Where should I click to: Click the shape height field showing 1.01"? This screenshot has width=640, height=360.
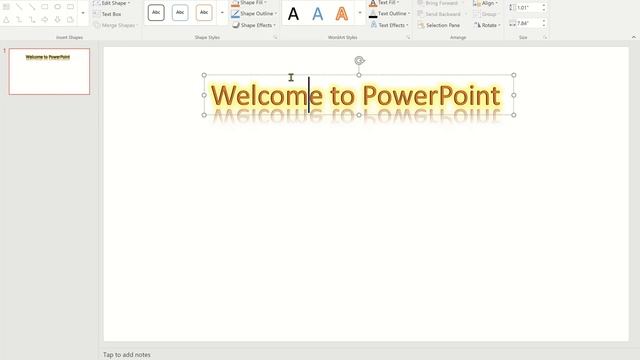tap(528, 8)
